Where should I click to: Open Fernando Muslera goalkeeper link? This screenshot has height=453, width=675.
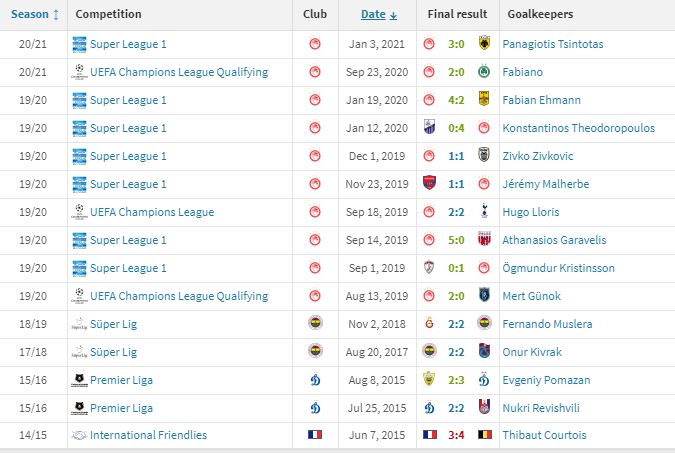coord(547,324)
